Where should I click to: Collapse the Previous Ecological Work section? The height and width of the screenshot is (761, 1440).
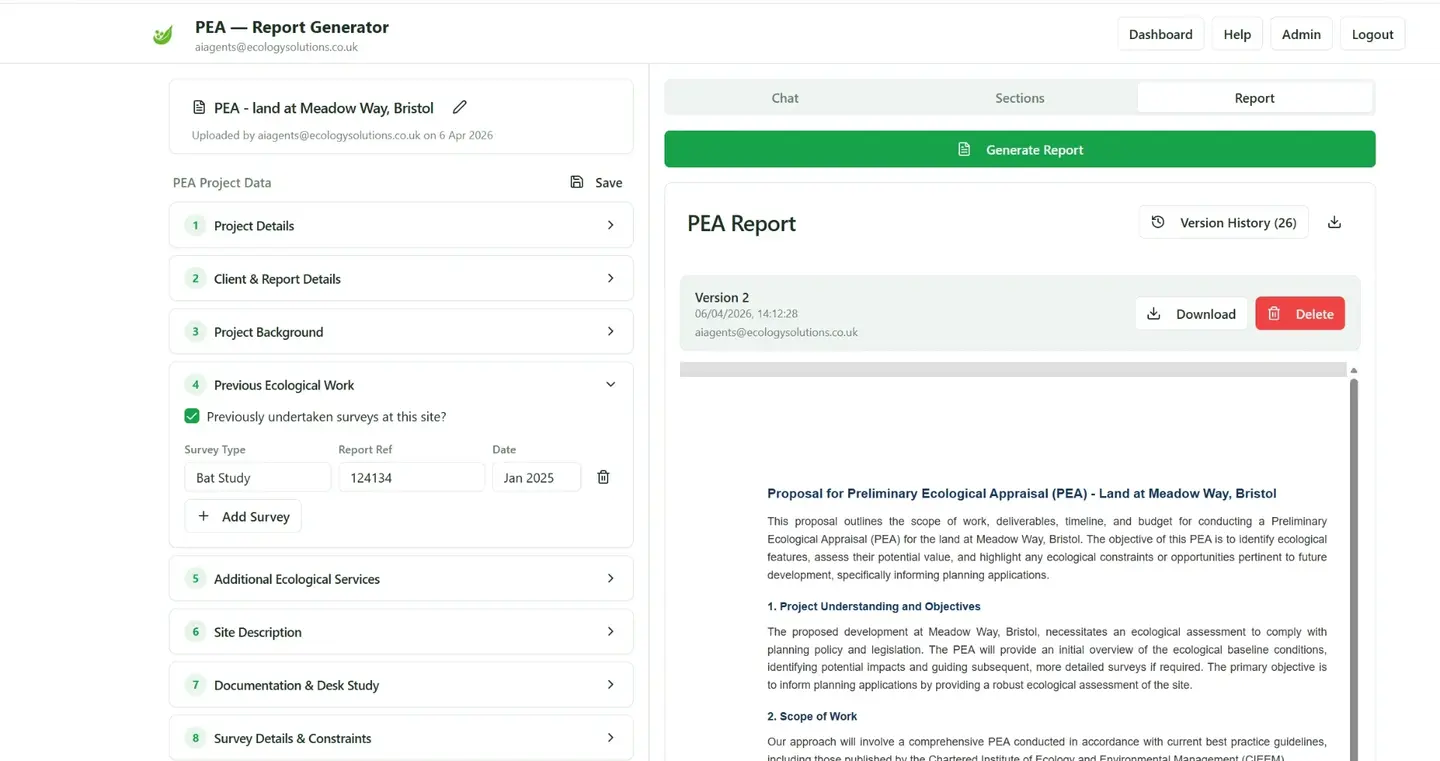(401, 384)
